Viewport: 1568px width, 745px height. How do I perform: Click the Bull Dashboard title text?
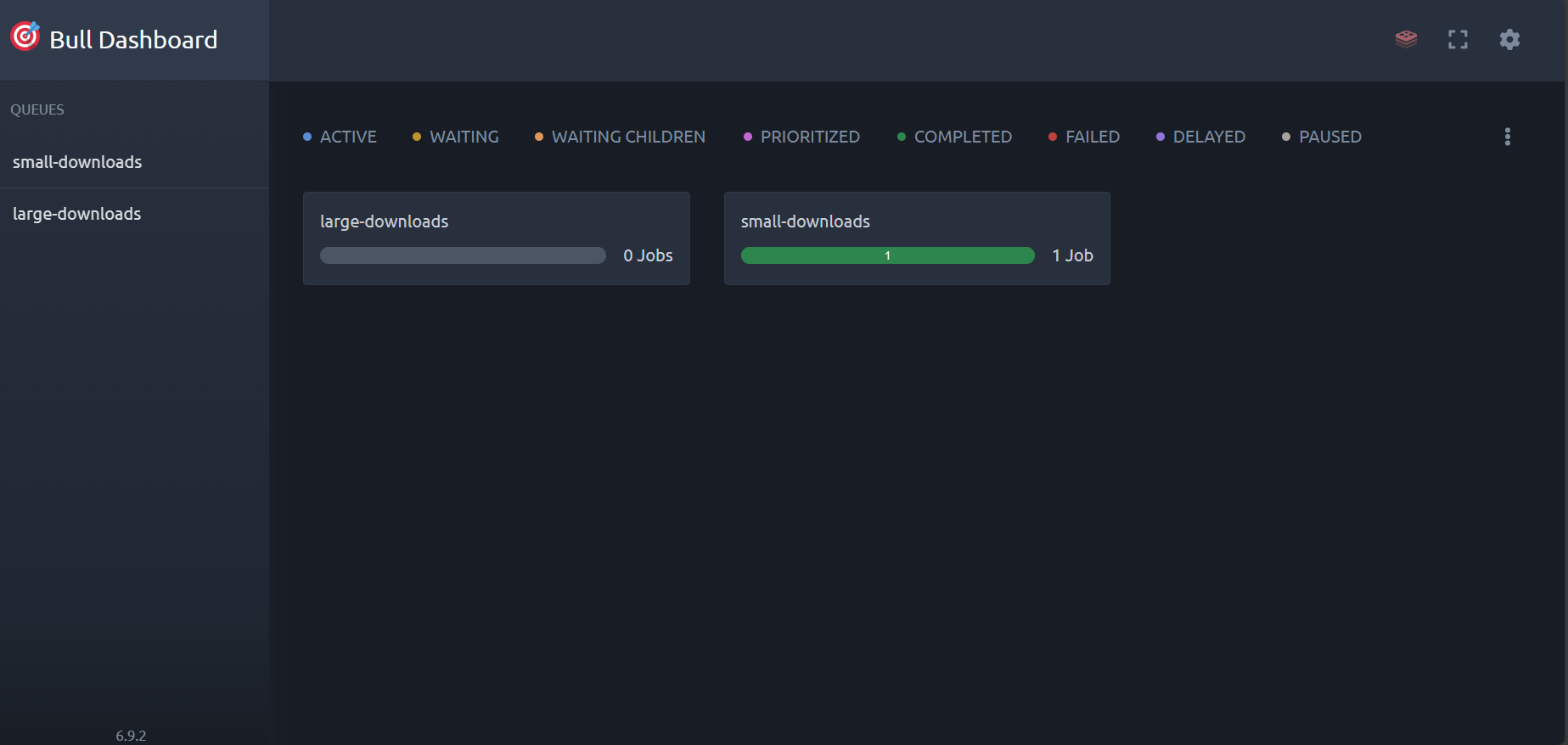133,40
